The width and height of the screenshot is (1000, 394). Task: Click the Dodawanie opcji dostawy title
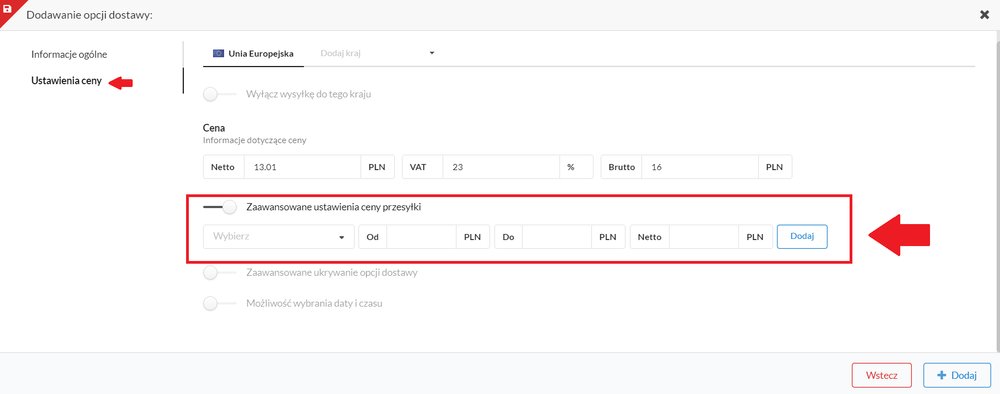(89, 15)
